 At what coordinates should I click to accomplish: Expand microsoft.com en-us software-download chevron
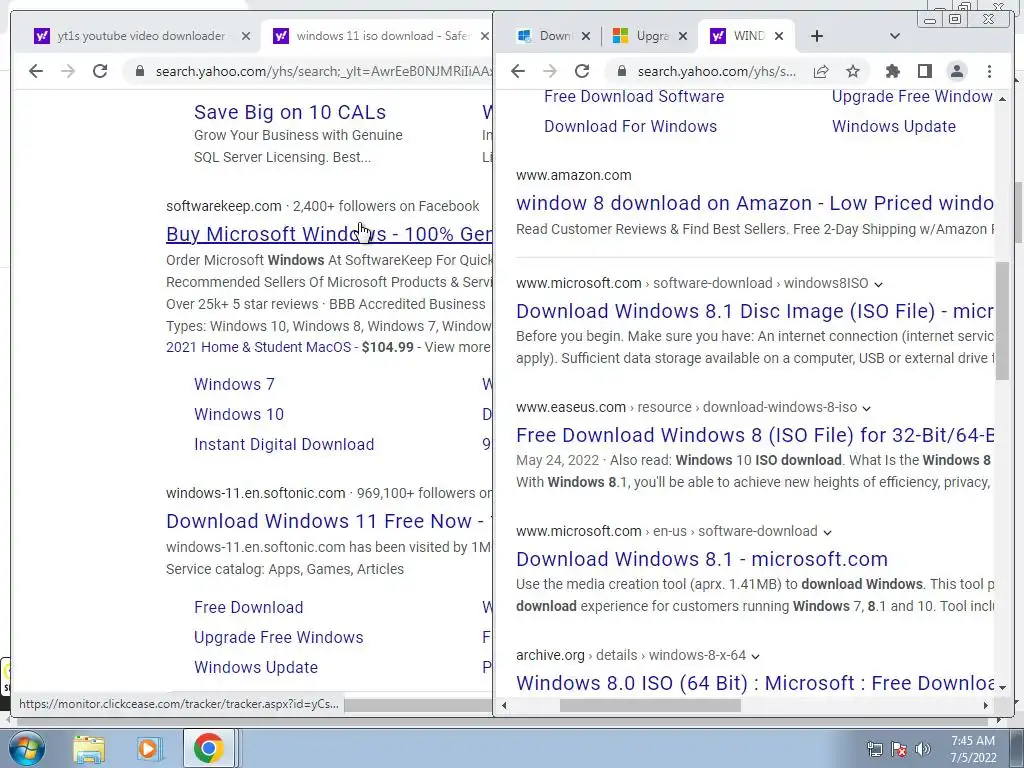[x=827, y=532]
